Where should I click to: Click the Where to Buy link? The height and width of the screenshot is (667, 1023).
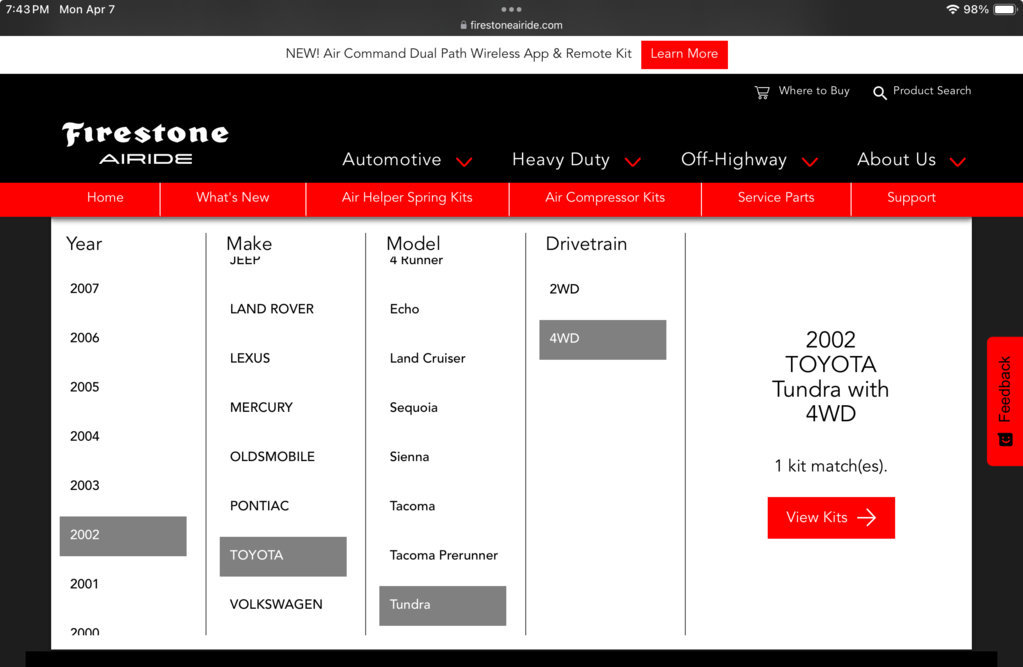(814, 91)
